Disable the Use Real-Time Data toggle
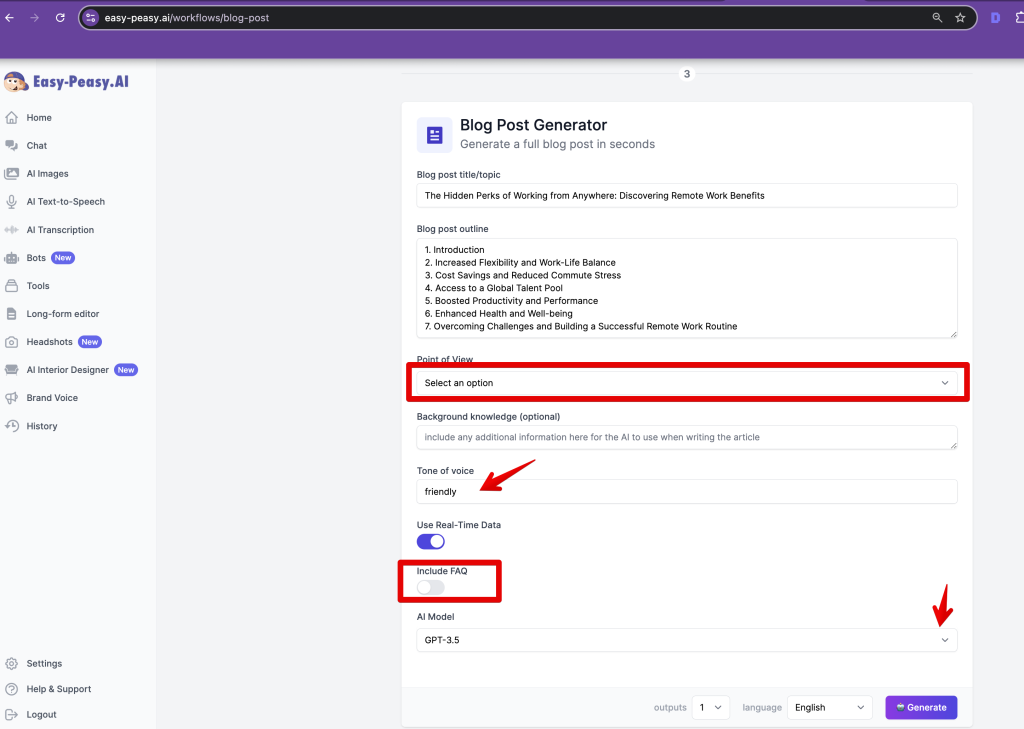 [x=430, y=542]
